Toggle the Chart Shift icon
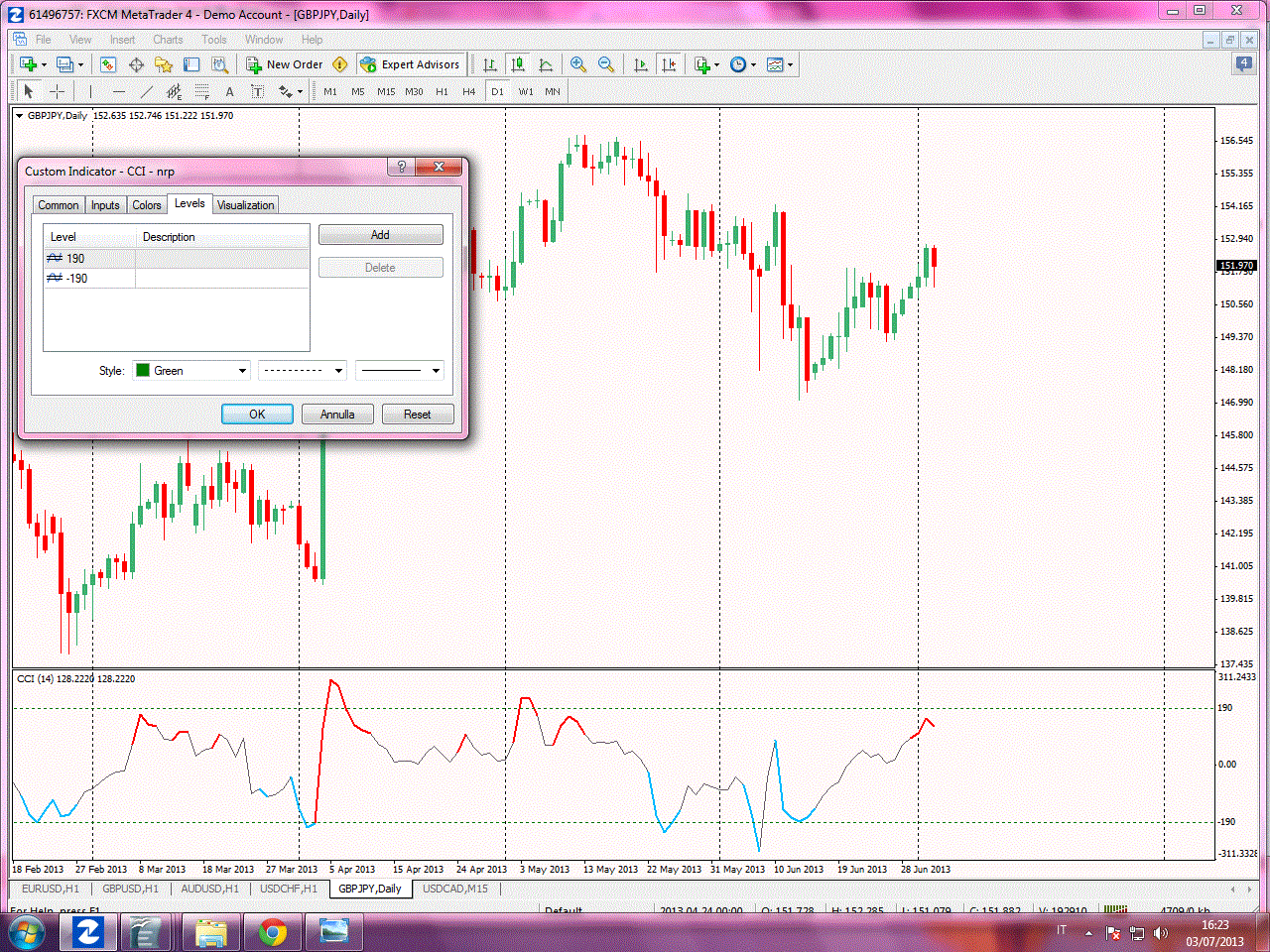 click(669, 64)
